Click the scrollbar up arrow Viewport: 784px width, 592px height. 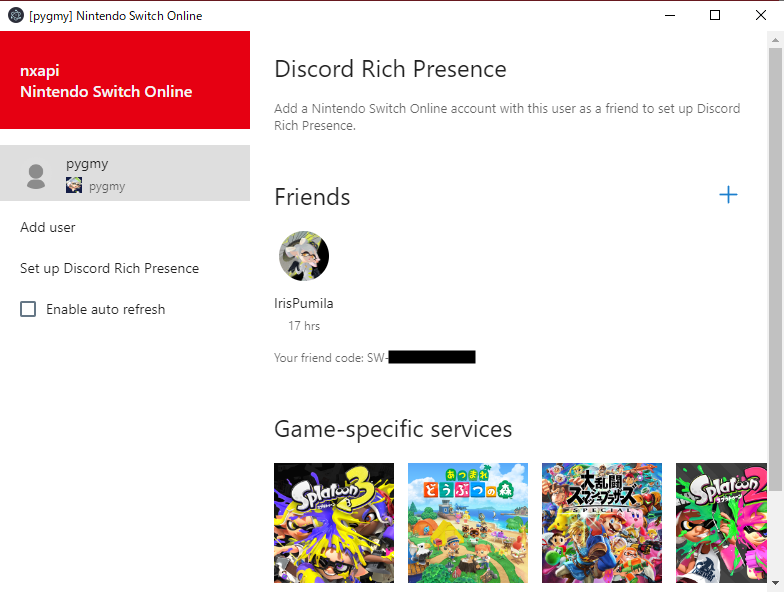click(x=775, y=40)
